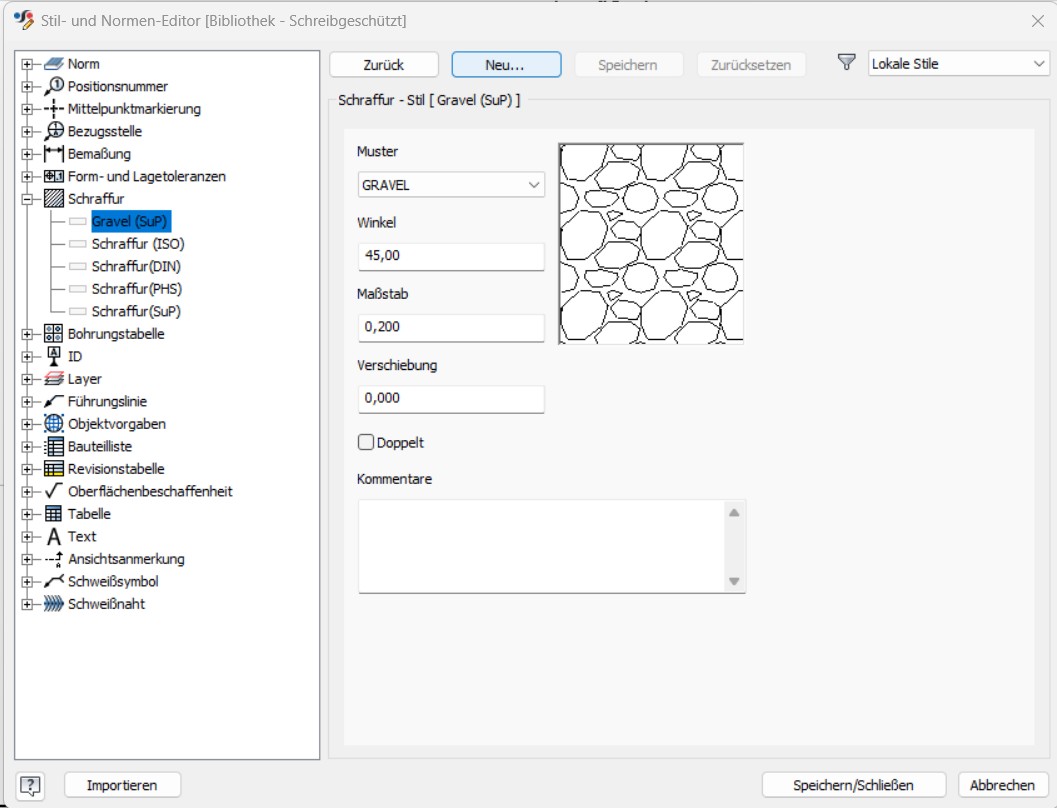The height and width of the screenshot is (808, 1057).
Task: Click the Oberflächenbeschaffenheit checkmark icon
Action: tap(53, 491)
